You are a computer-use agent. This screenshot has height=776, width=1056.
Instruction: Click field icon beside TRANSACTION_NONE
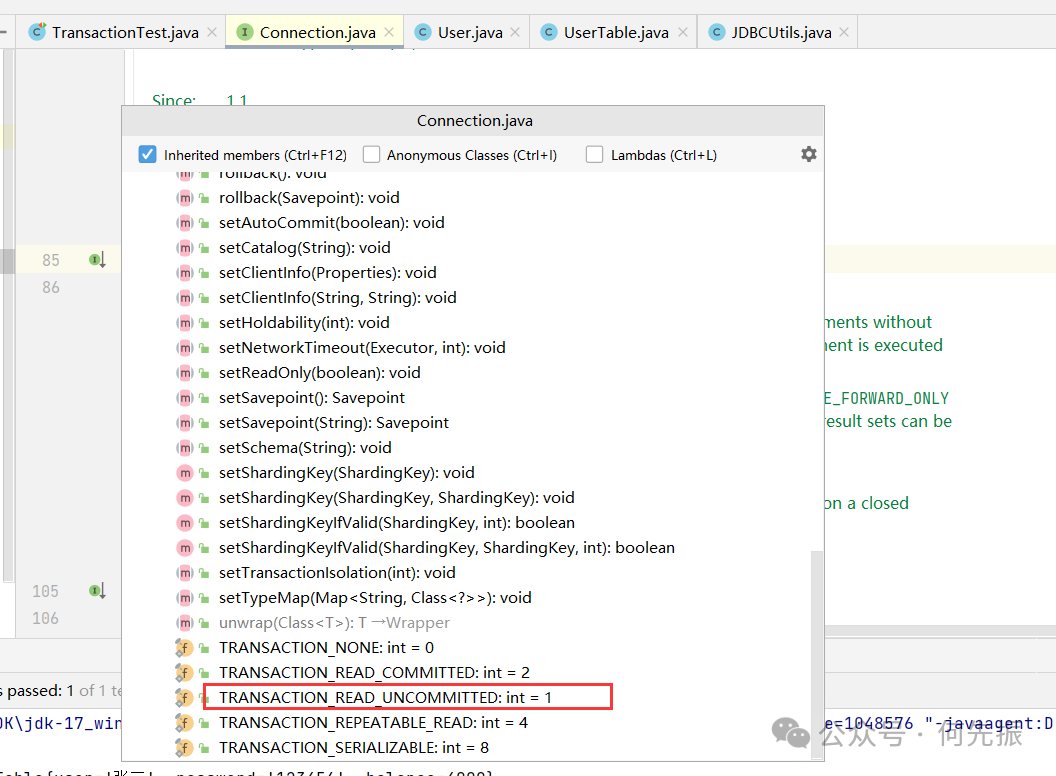click(x=184, y=647)
